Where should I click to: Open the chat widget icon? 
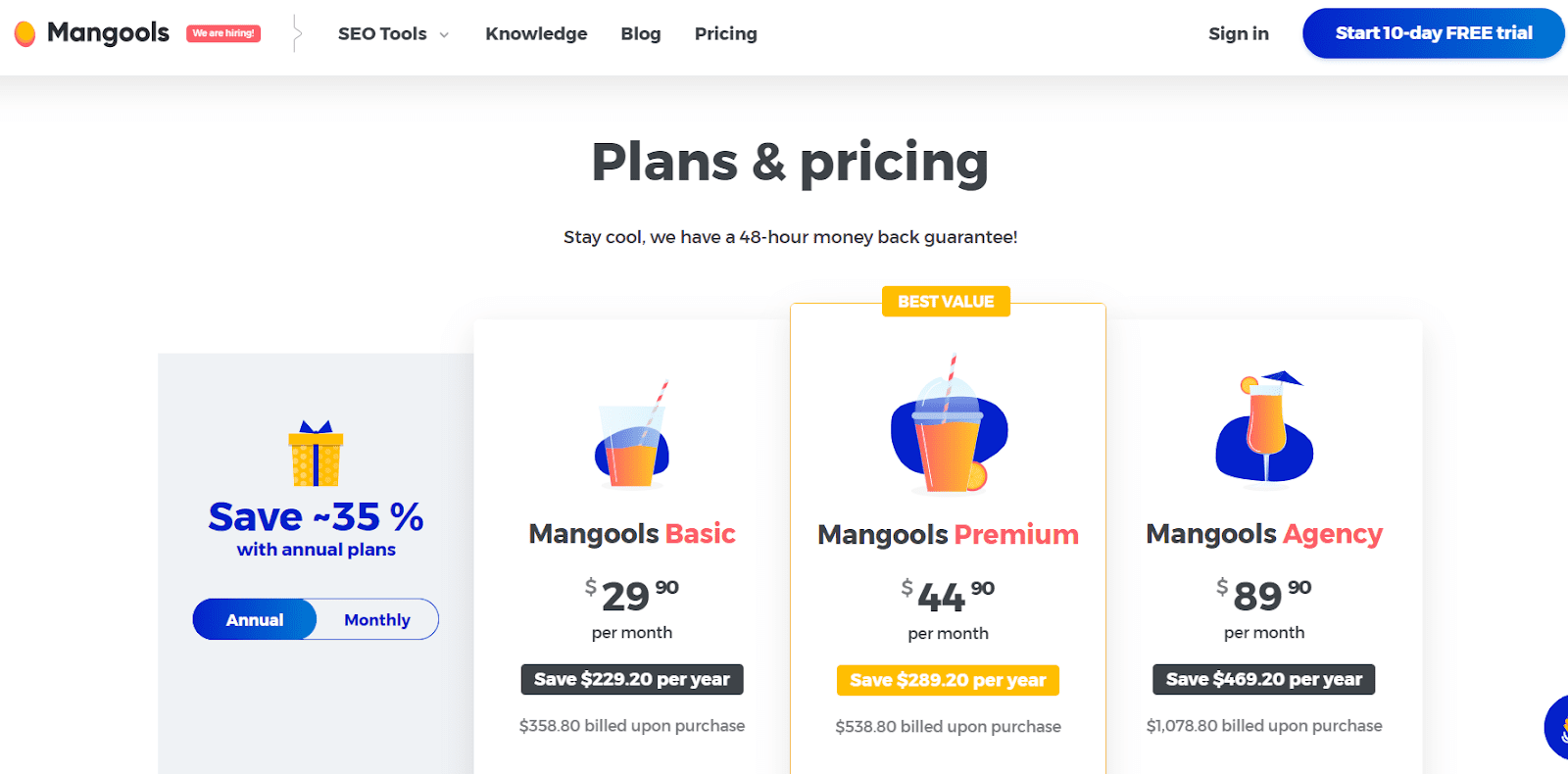1557,728
